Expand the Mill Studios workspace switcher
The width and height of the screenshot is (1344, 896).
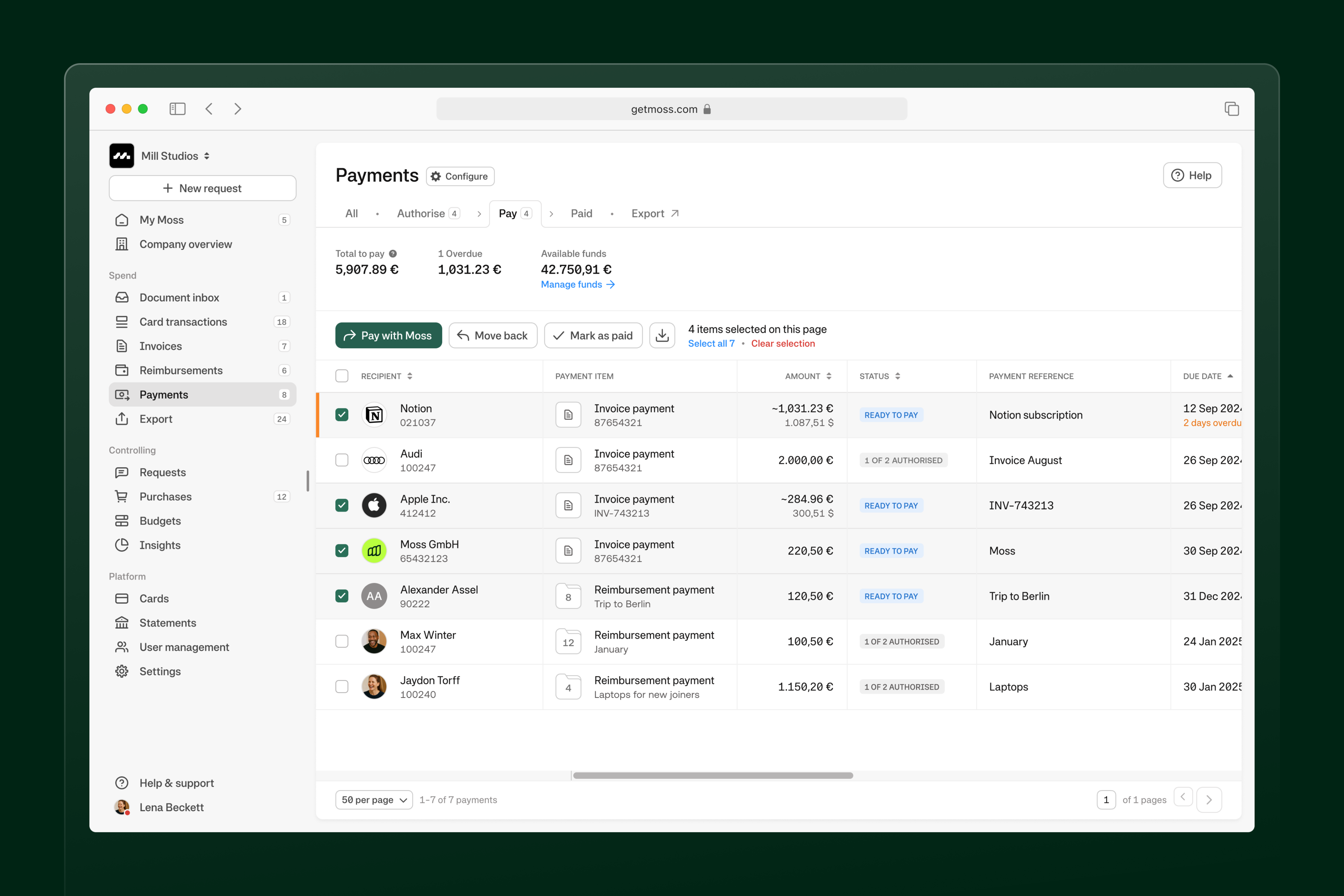pyautogui.click(x=175, y=156)
